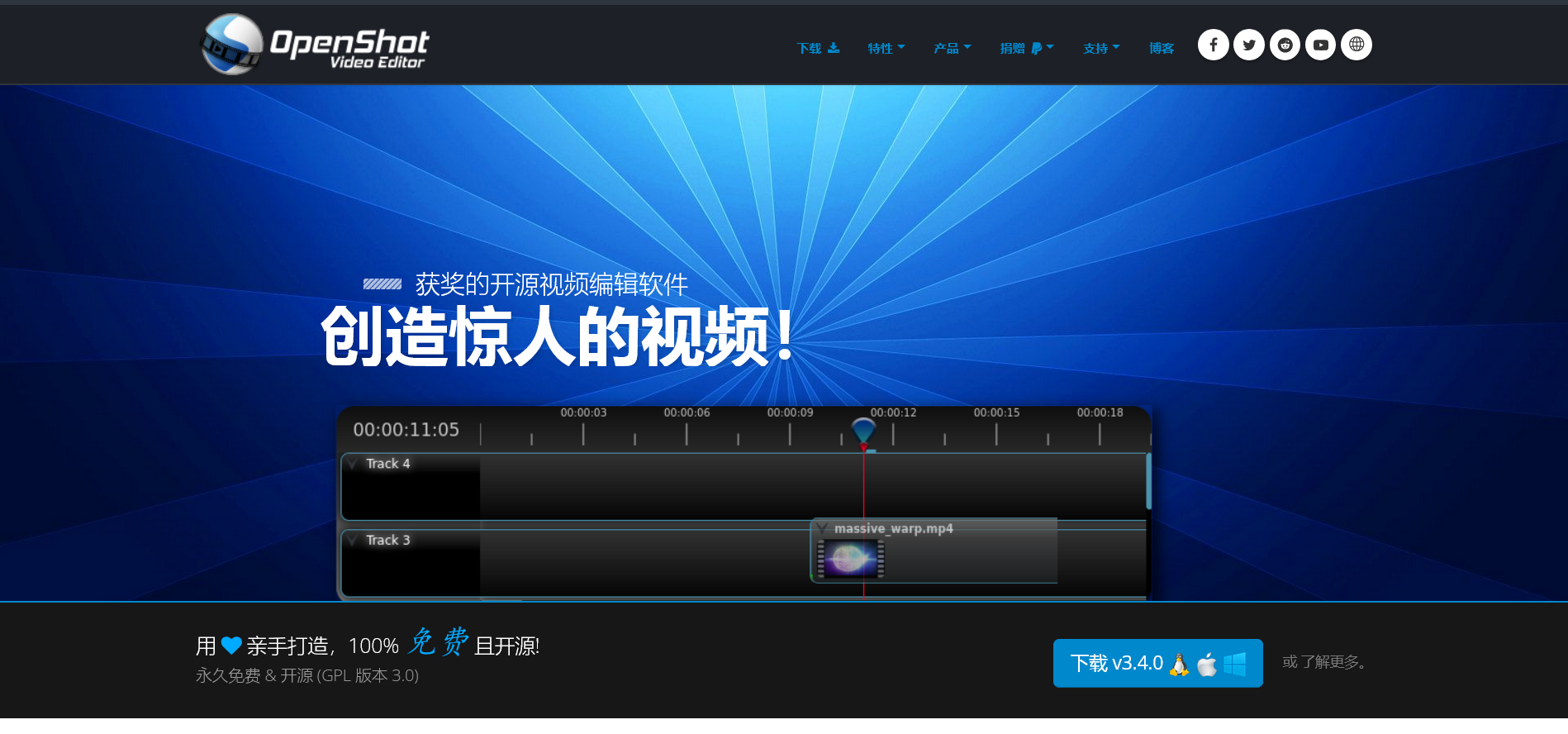This screenshot has height=734, width=1568.
Task: Click the 00:00:09 ruler mark
Action: [790, 412]
